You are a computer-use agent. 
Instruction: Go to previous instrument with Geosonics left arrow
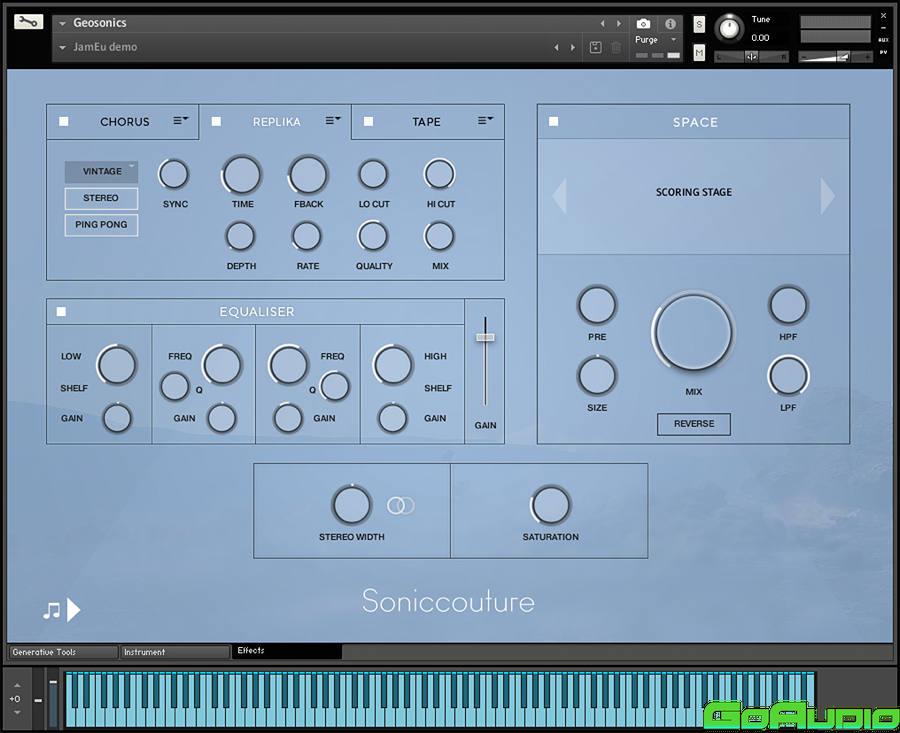(602, 24)
